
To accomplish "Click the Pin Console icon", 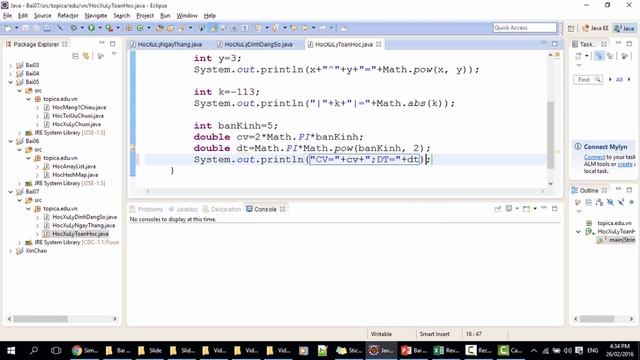I will [497, 209].
